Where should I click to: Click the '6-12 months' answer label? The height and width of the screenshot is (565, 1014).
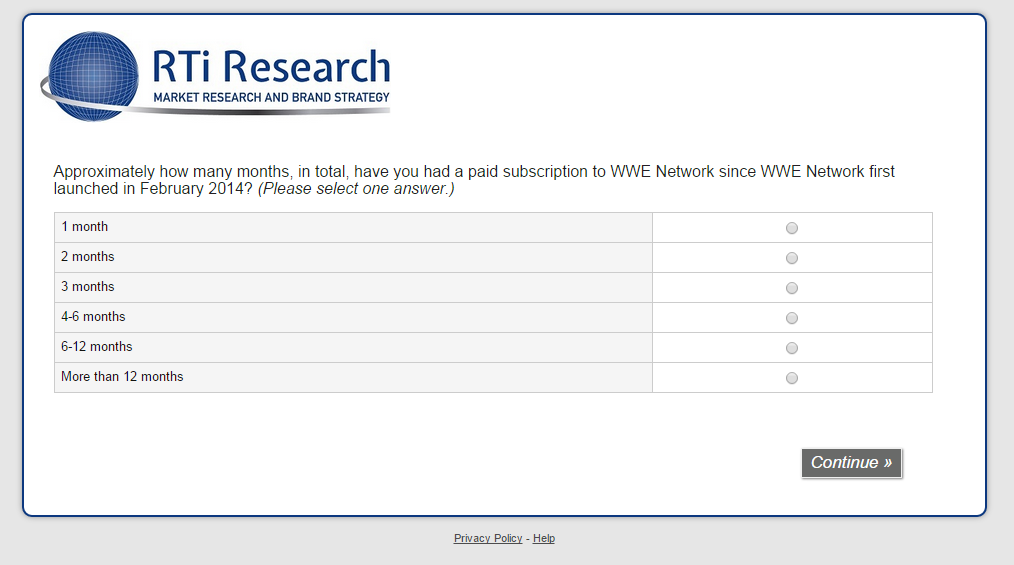pos(97,347)
